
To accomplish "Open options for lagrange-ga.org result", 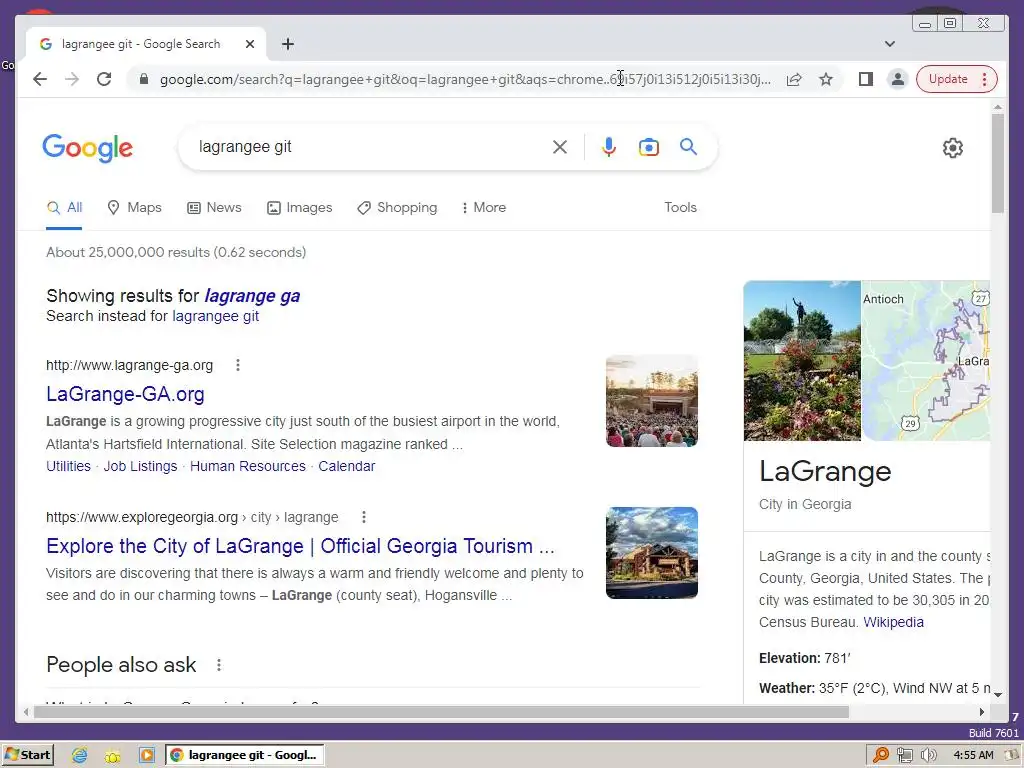I will click(x=238, y=365).
